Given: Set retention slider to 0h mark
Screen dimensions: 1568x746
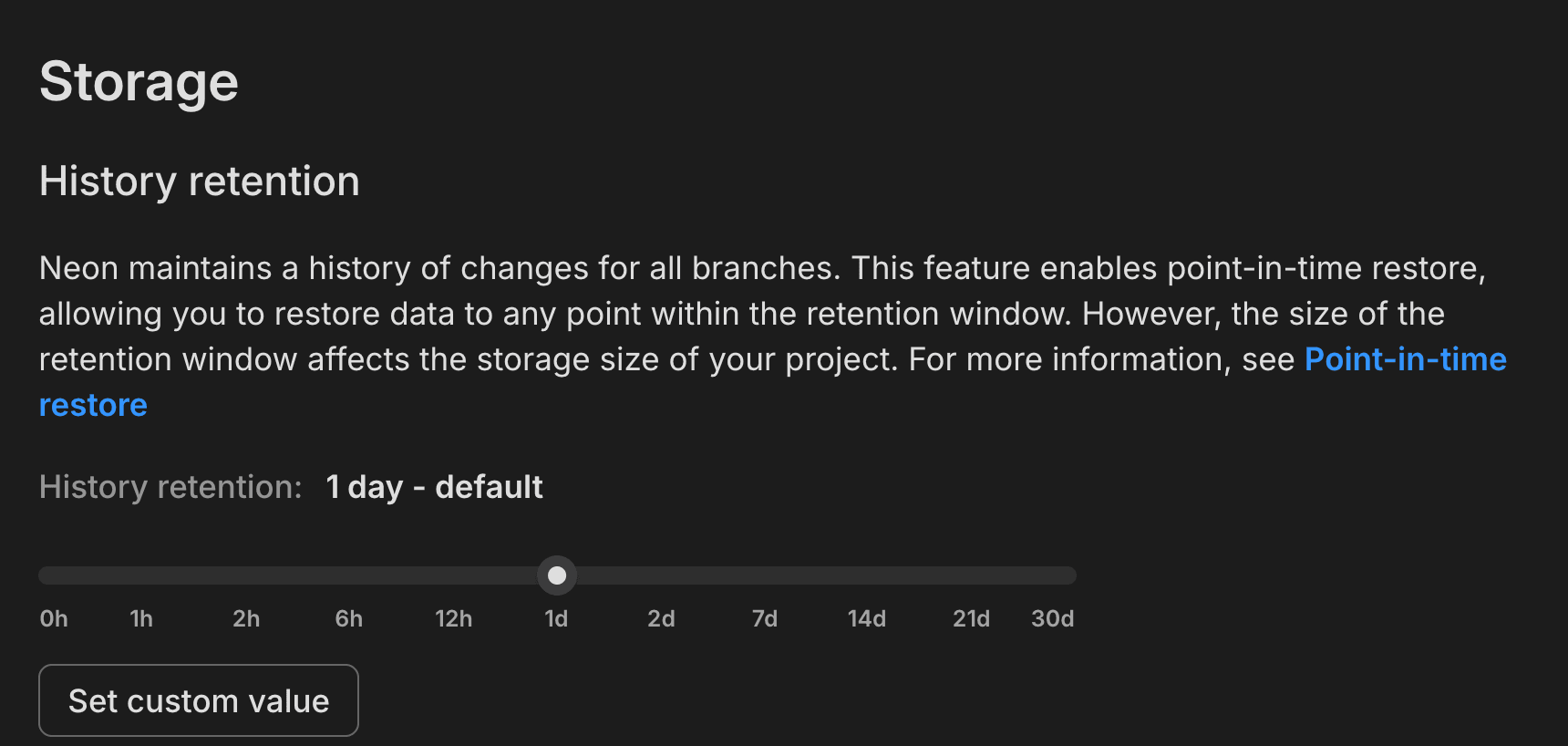Looking at the screenshot, I should tap(47, 575).
